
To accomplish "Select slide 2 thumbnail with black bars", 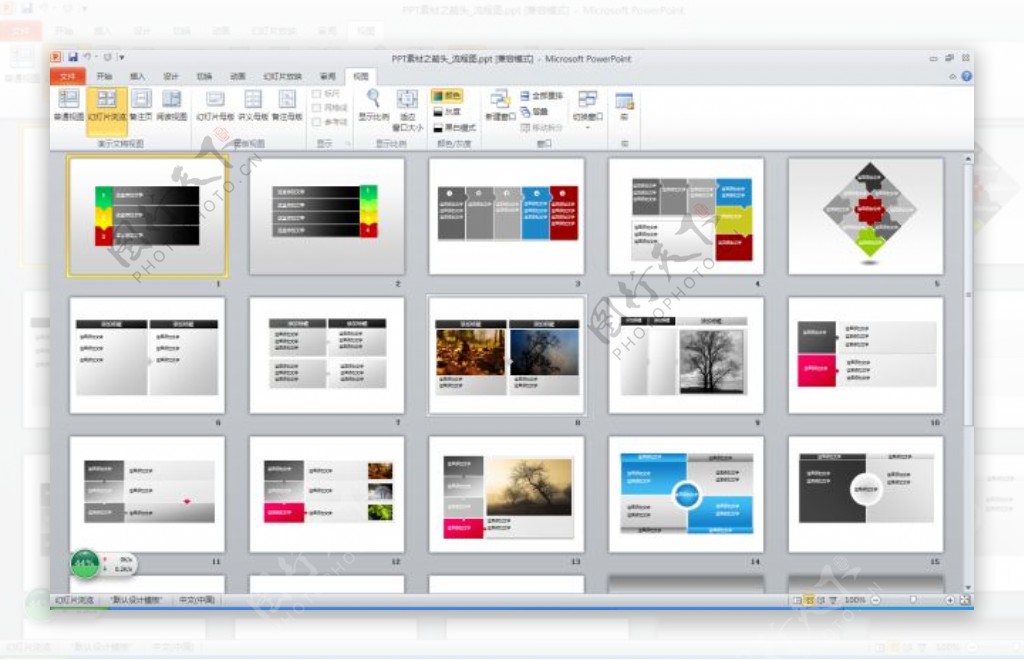I will [327, 216].
